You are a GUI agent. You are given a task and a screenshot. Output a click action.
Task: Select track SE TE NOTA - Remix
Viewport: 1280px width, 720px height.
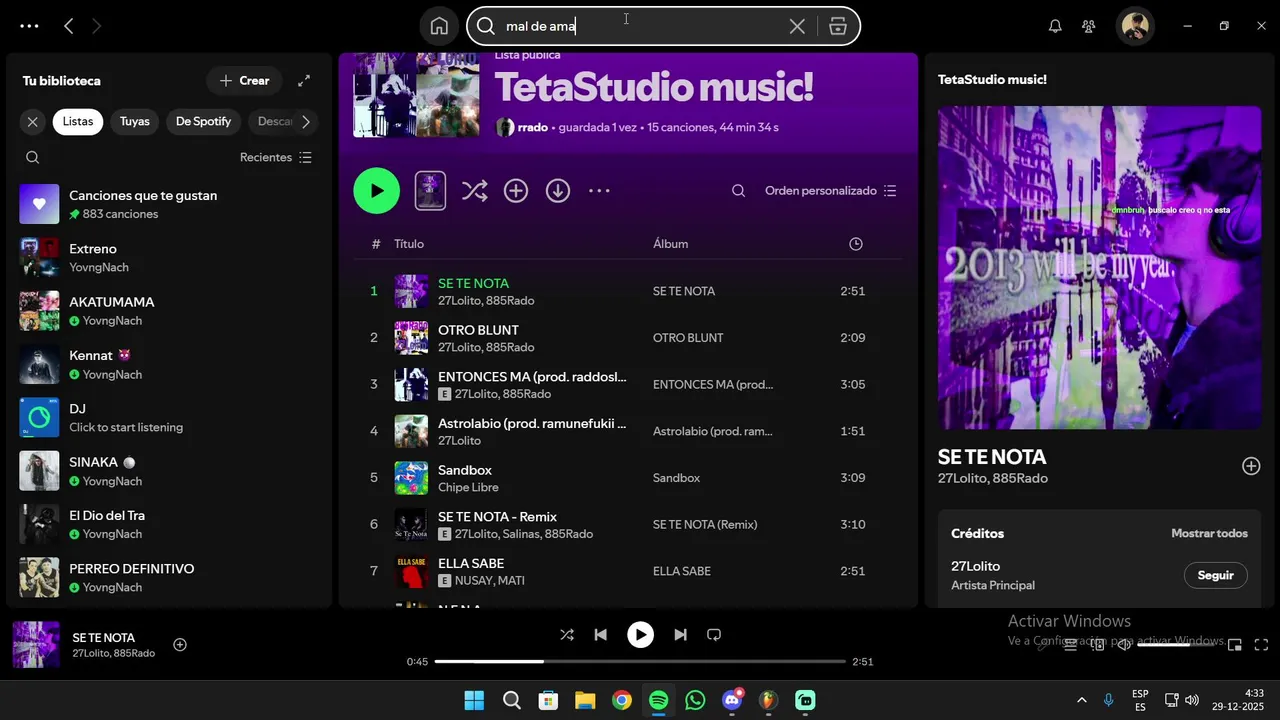tap(628, 524)
